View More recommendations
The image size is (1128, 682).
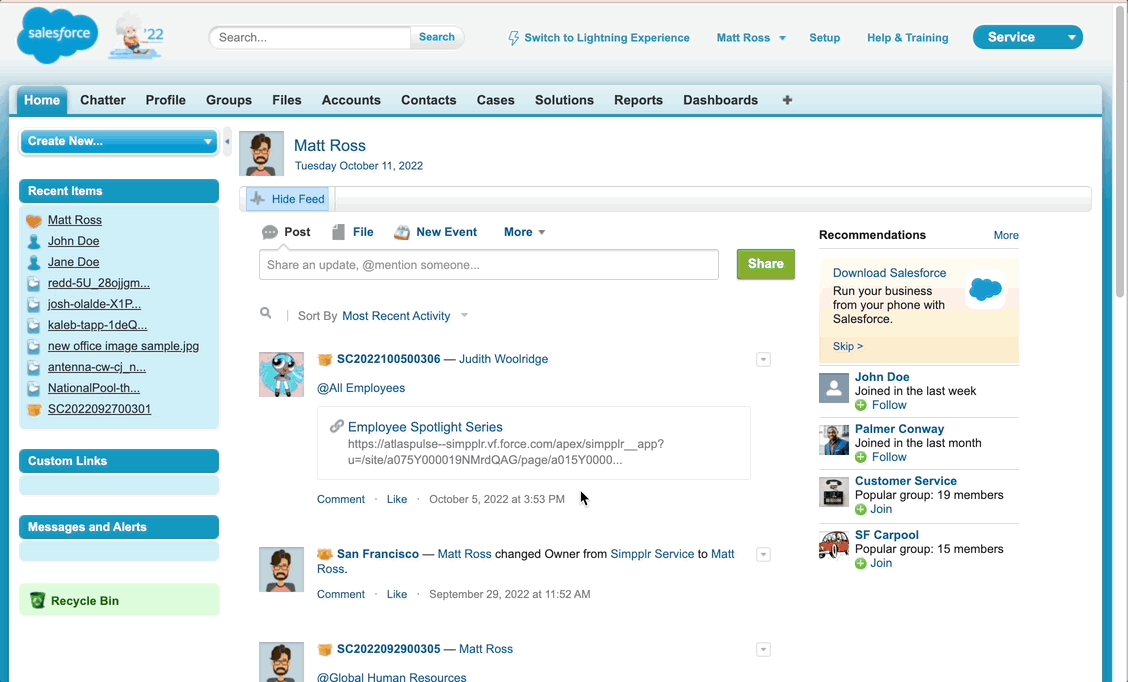pos(1006,235)
